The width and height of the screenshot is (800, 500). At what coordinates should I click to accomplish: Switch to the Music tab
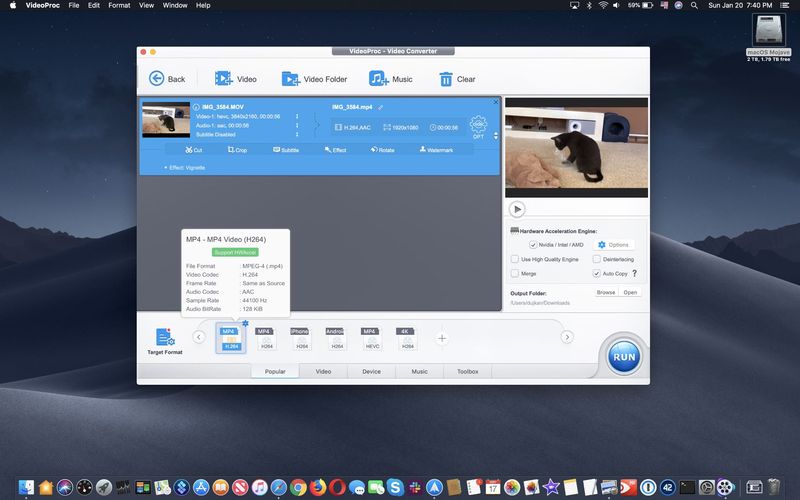(419, 371)
